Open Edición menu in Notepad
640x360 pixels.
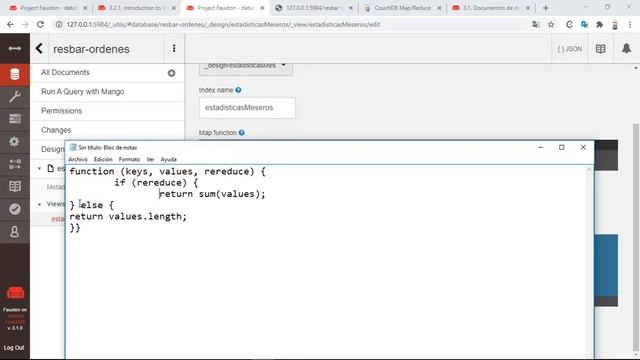[103, 159]
